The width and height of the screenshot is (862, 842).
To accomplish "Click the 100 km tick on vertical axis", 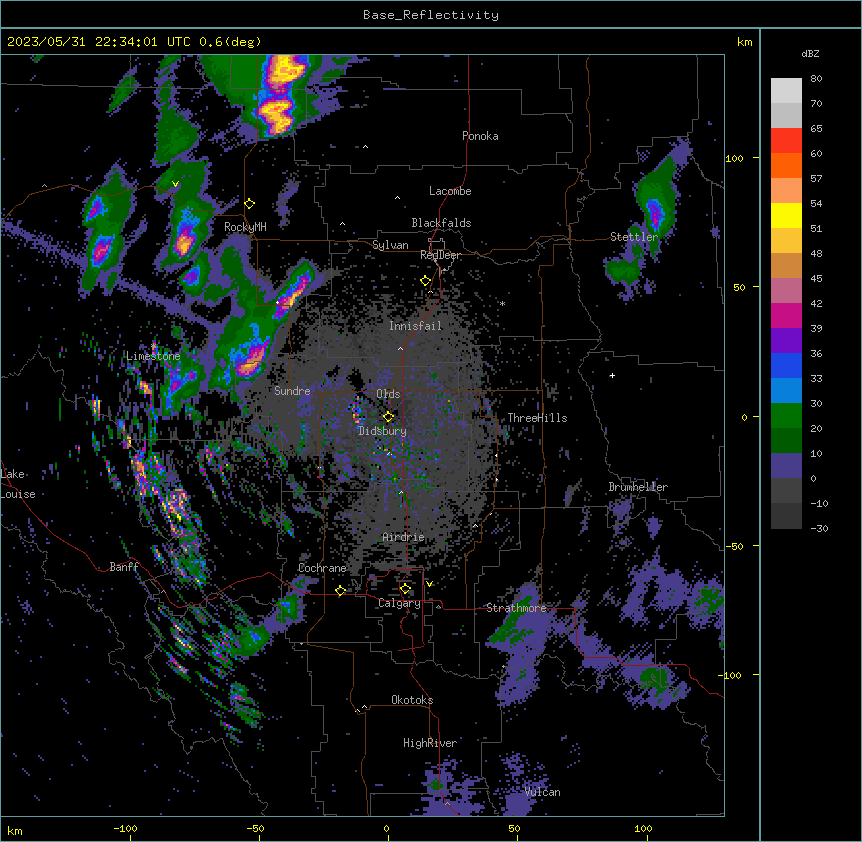I will pos(734,158).
